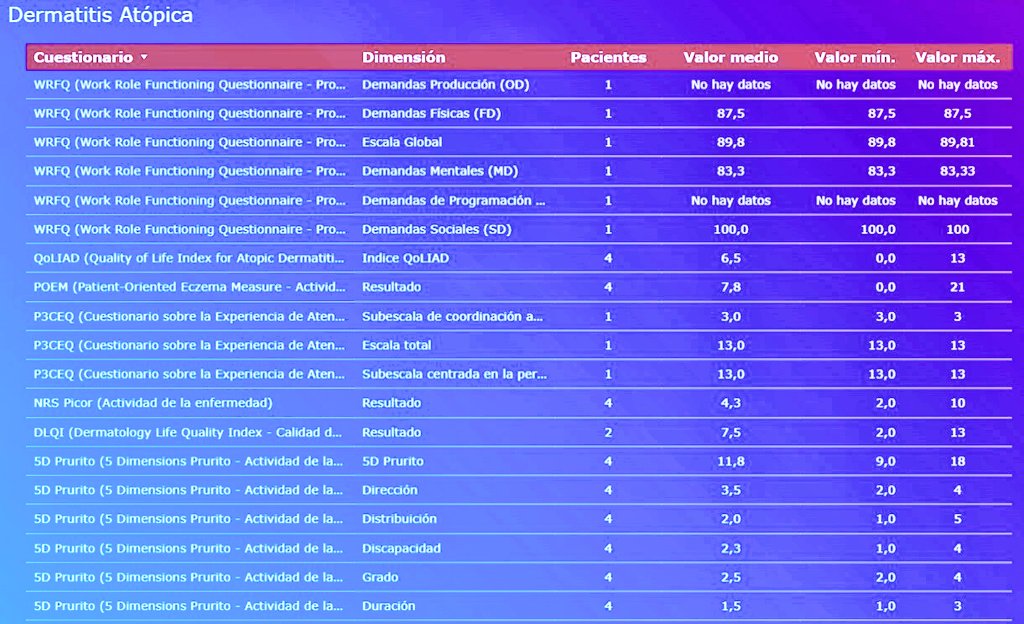Select the 5 maximum value for Distribuición
Screen dimensions: 1024x624
957,519
